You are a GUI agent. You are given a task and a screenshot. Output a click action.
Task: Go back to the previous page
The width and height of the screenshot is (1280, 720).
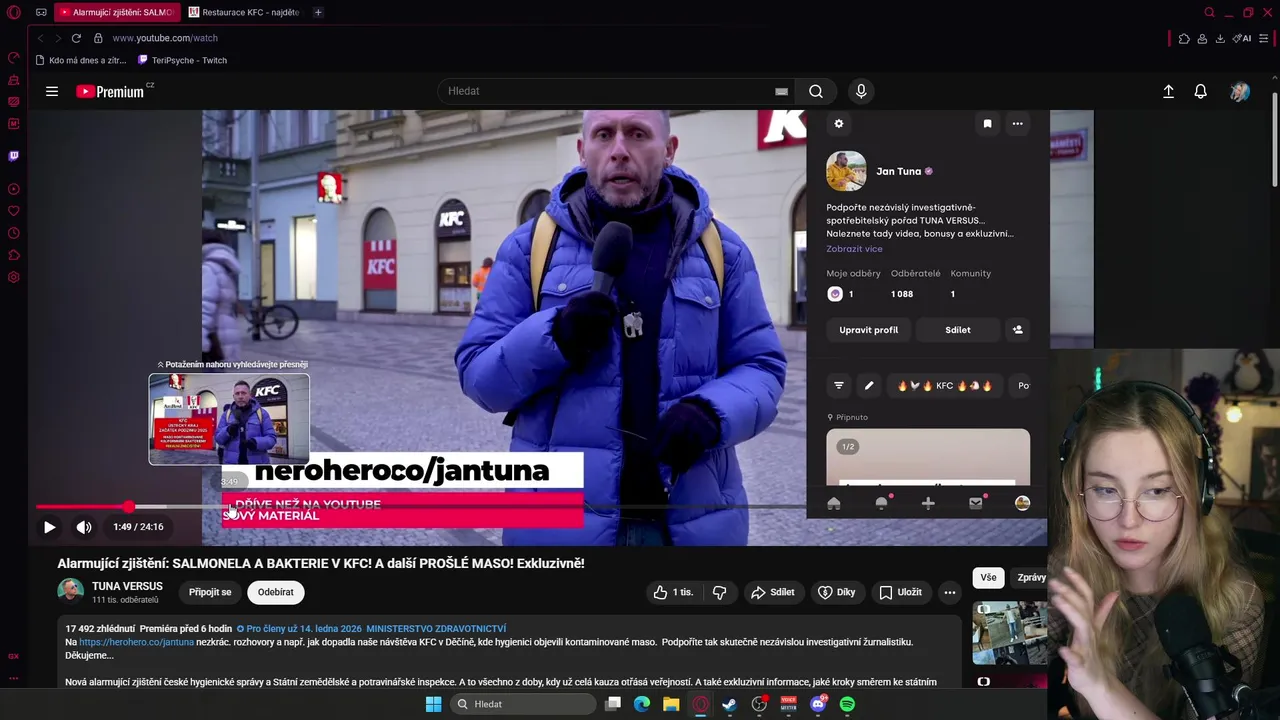tap(40, 38)
